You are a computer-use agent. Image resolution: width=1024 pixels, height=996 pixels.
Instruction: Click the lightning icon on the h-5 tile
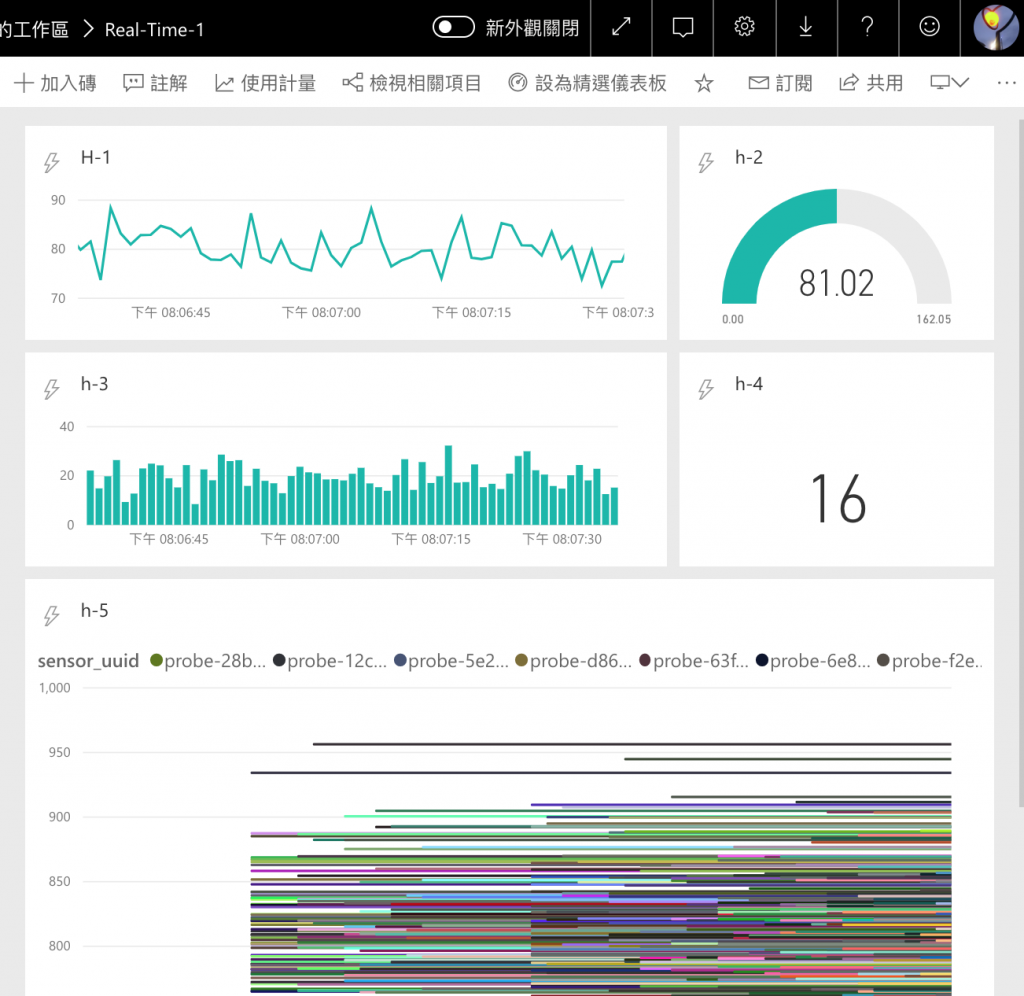[x=52, y=615]
